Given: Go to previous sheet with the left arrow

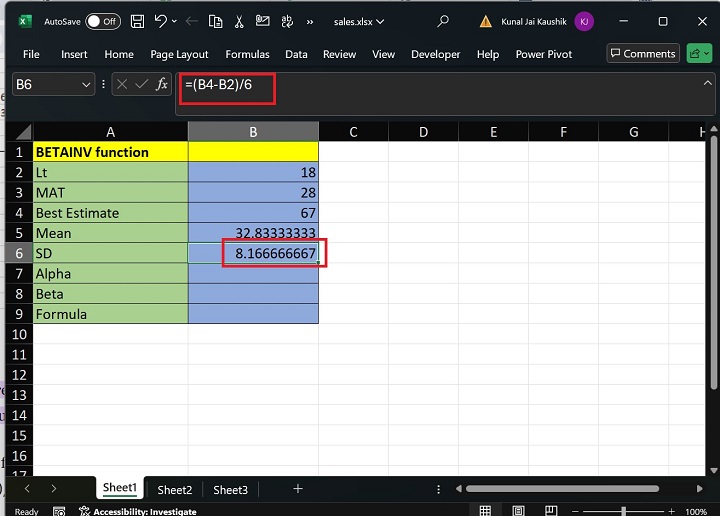Looking at the screenshot, I should [27, 488].
